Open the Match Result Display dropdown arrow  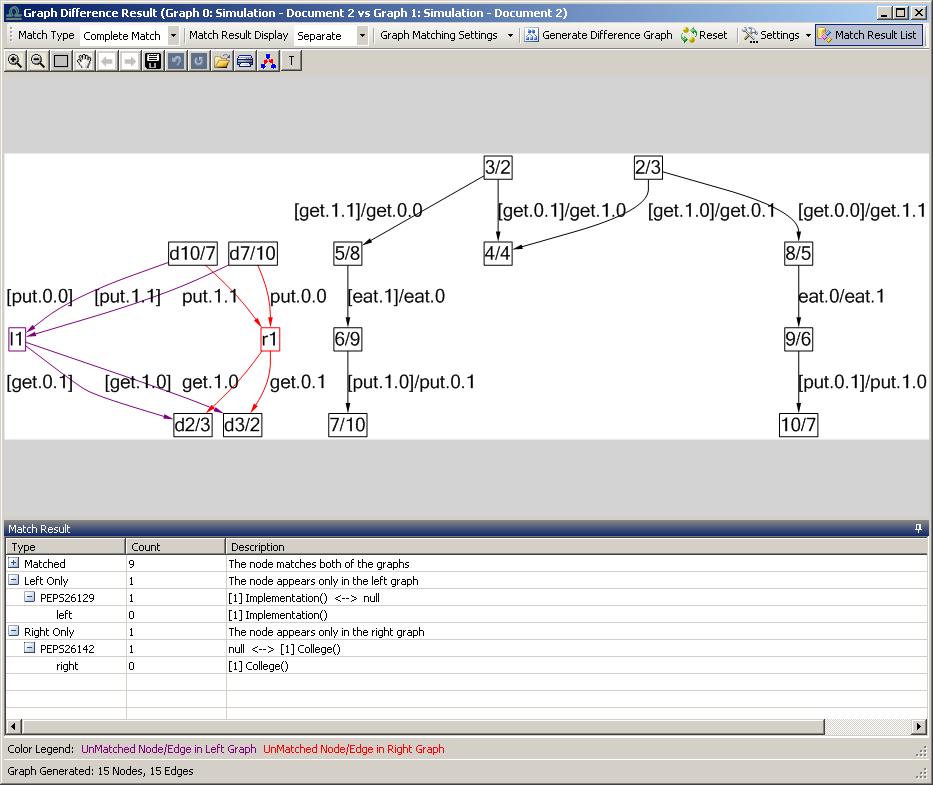pos(362,36)
